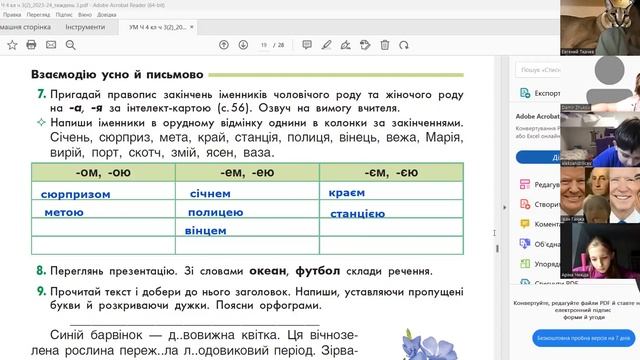This screenshot has height=360, width=640.
Task: Click the heading Взаємодію усно й письмово
Action: click(117, 75)
